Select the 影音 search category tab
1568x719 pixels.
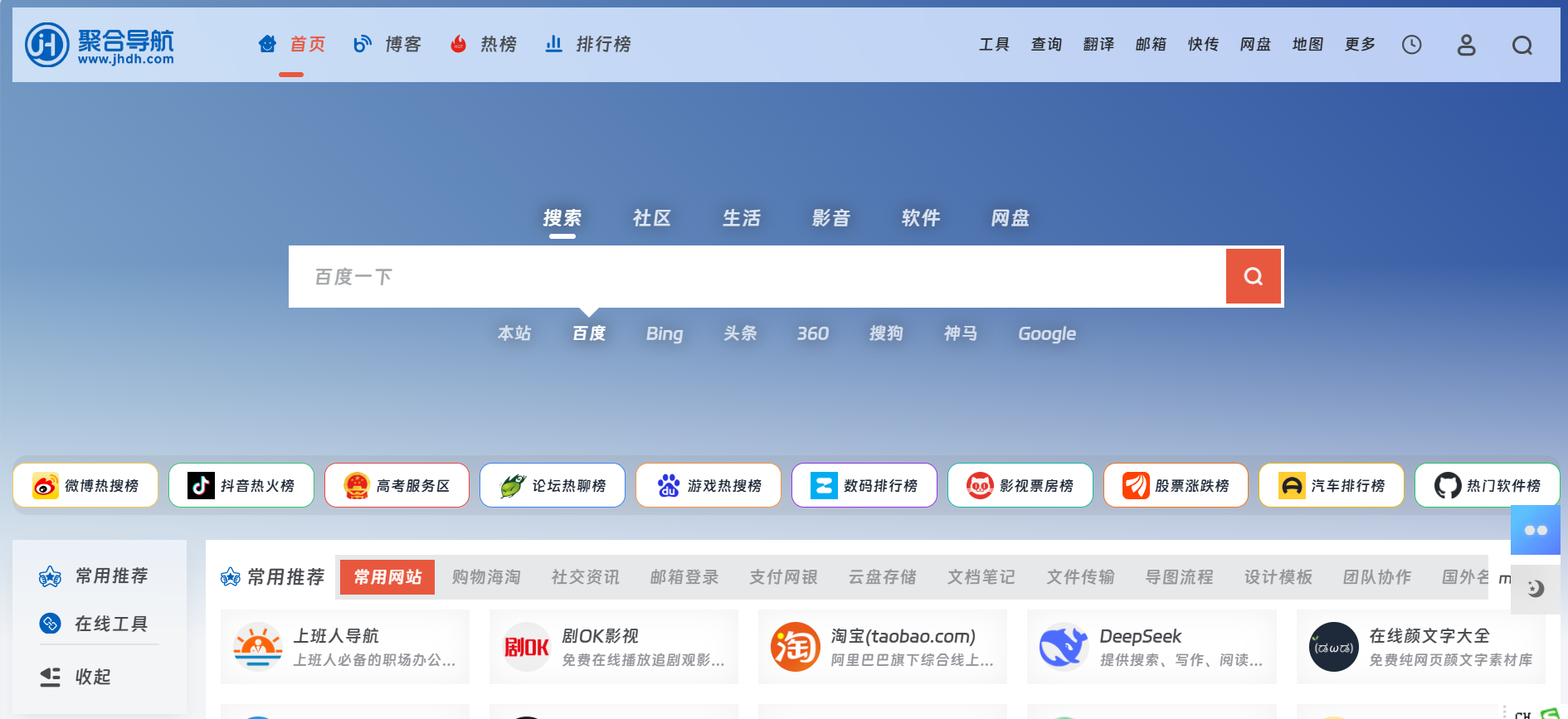click(830, 218)
